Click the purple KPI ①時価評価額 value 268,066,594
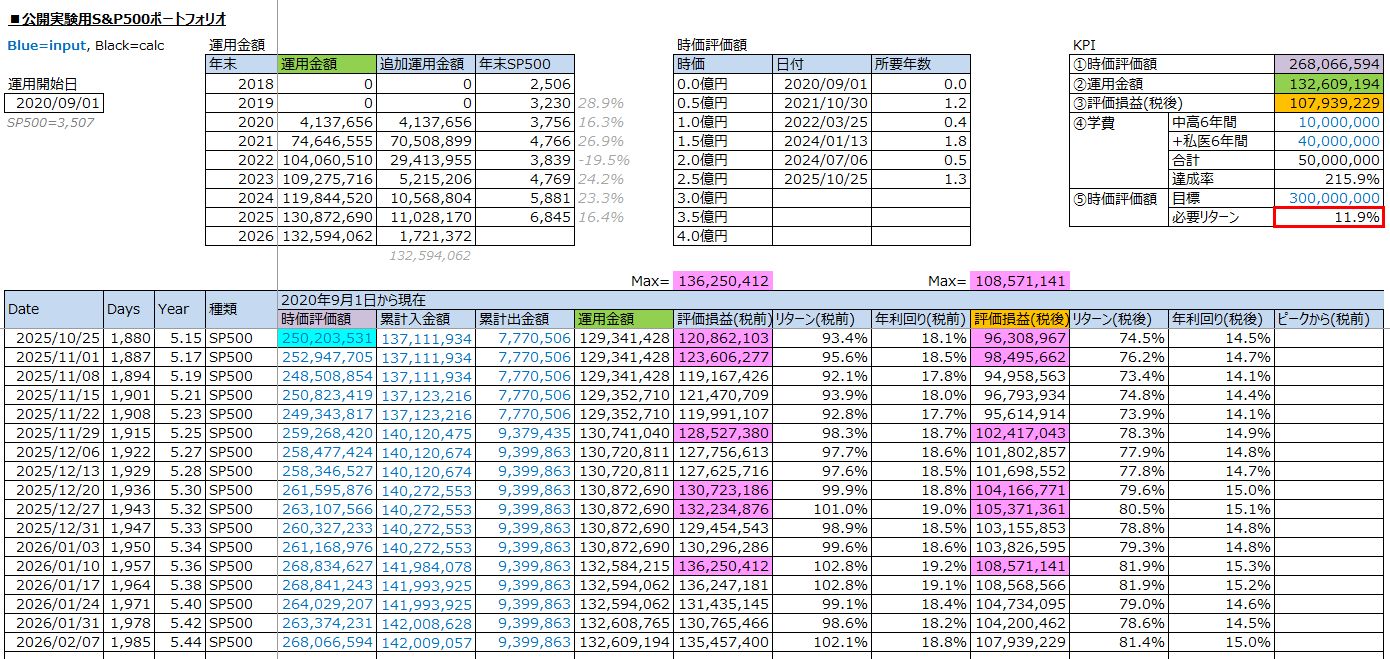Screen dimensions: 1390x659 (x=1329, y=65)
